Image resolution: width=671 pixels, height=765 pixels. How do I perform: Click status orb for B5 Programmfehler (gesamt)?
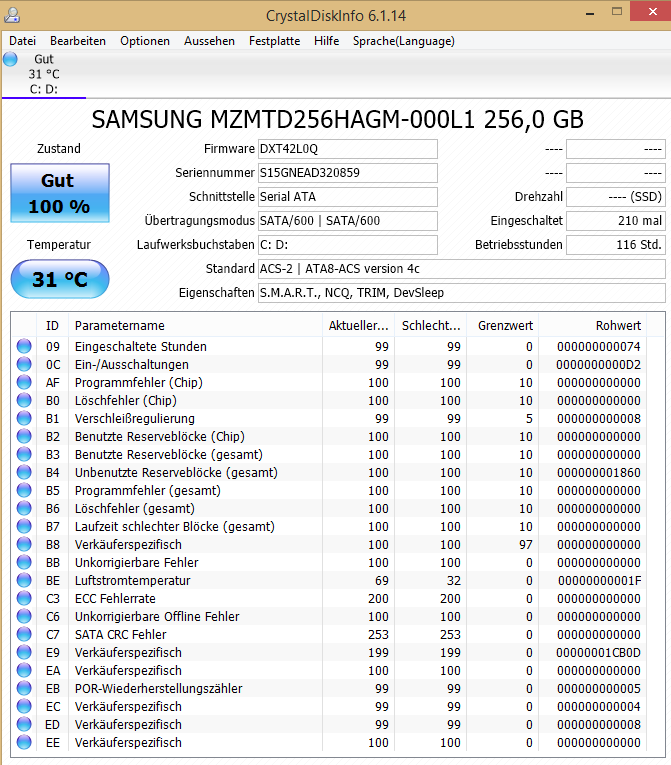pyautogui.click(x=24, y=490)
